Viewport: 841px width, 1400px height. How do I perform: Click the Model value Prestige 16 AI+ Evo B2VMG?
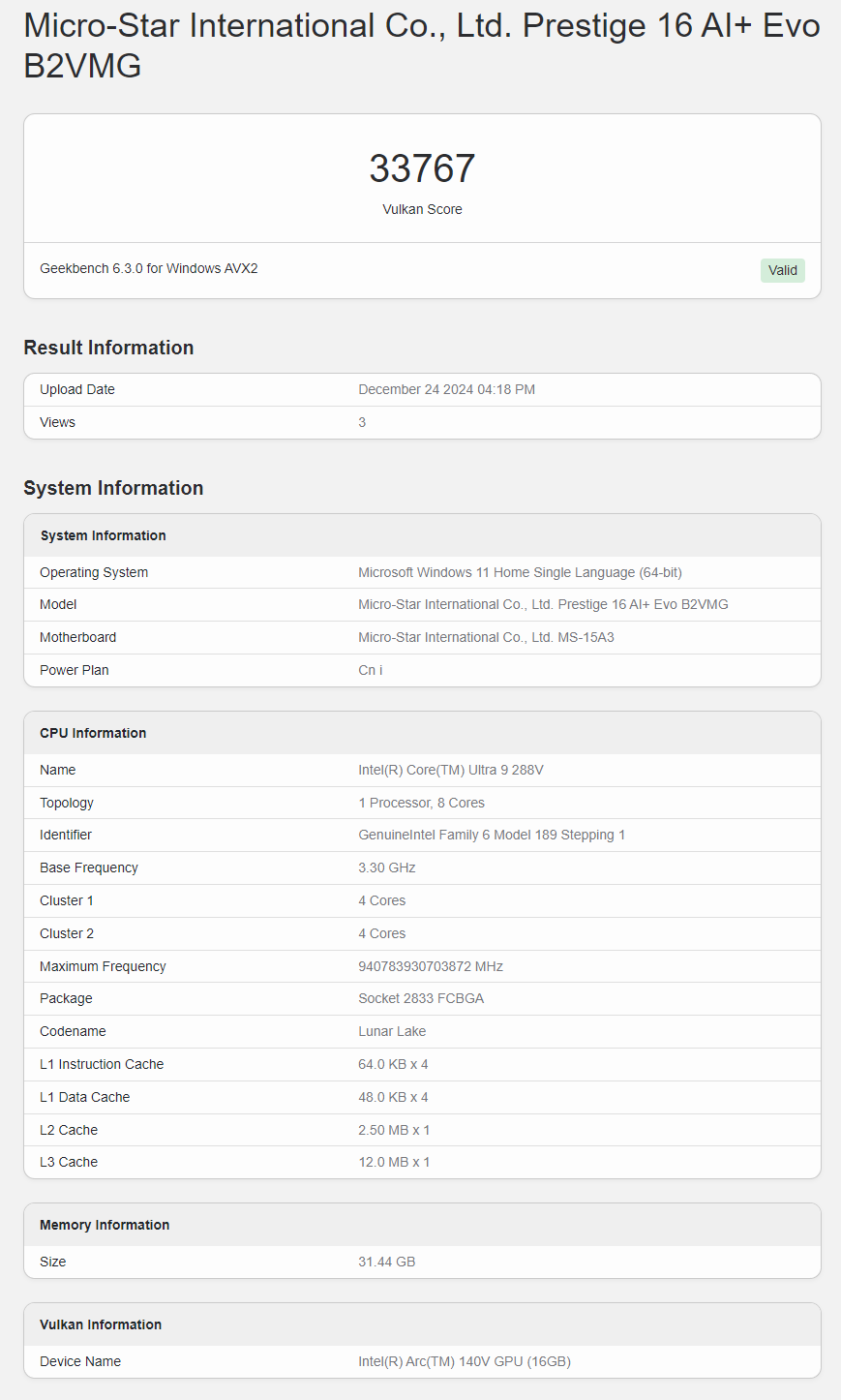pyautogui.click(x=543, y=604)
